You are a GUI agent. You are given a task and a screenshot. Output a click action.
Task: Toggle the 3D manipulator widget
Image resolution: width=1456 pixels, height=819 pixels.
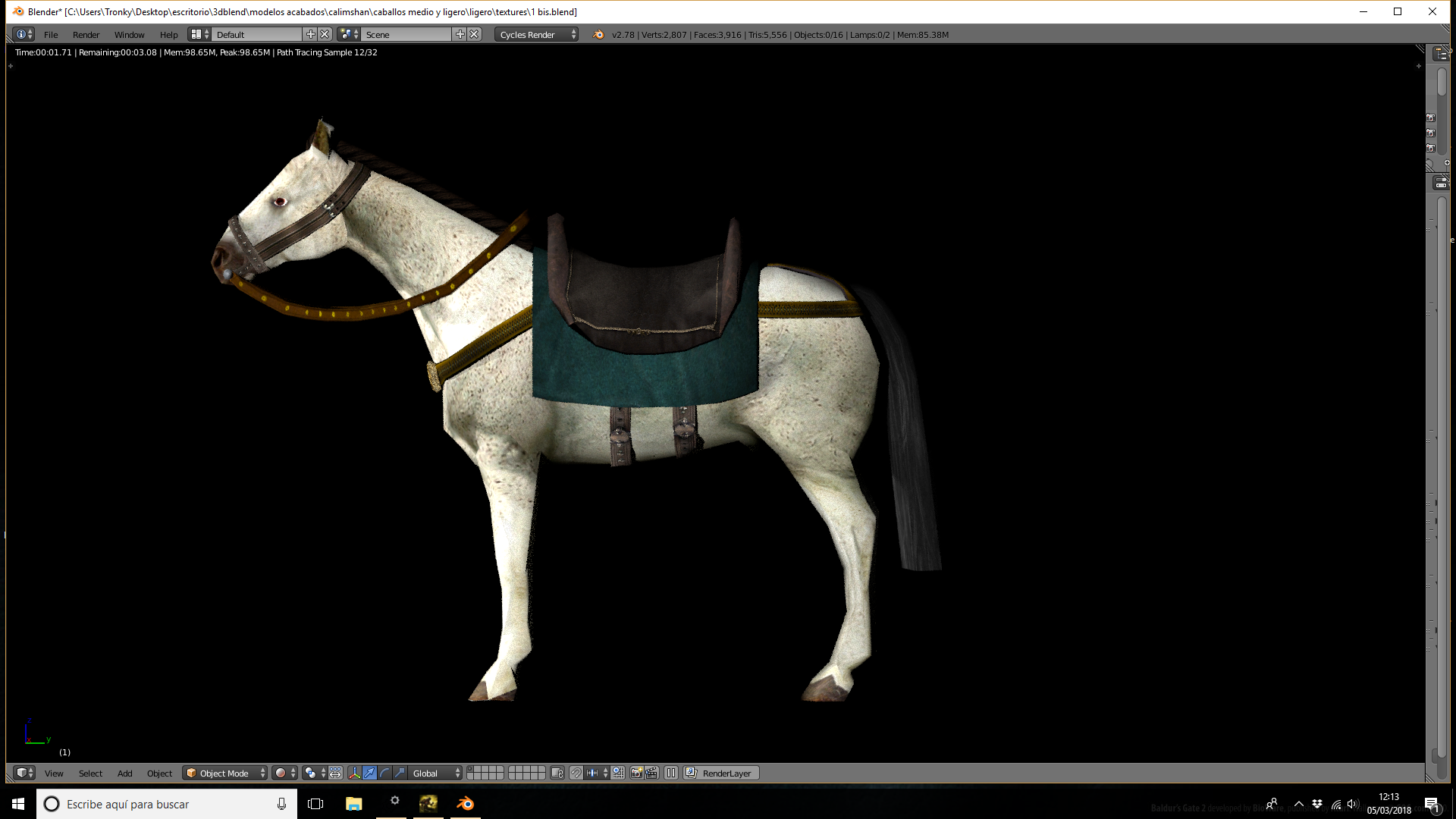354,773
